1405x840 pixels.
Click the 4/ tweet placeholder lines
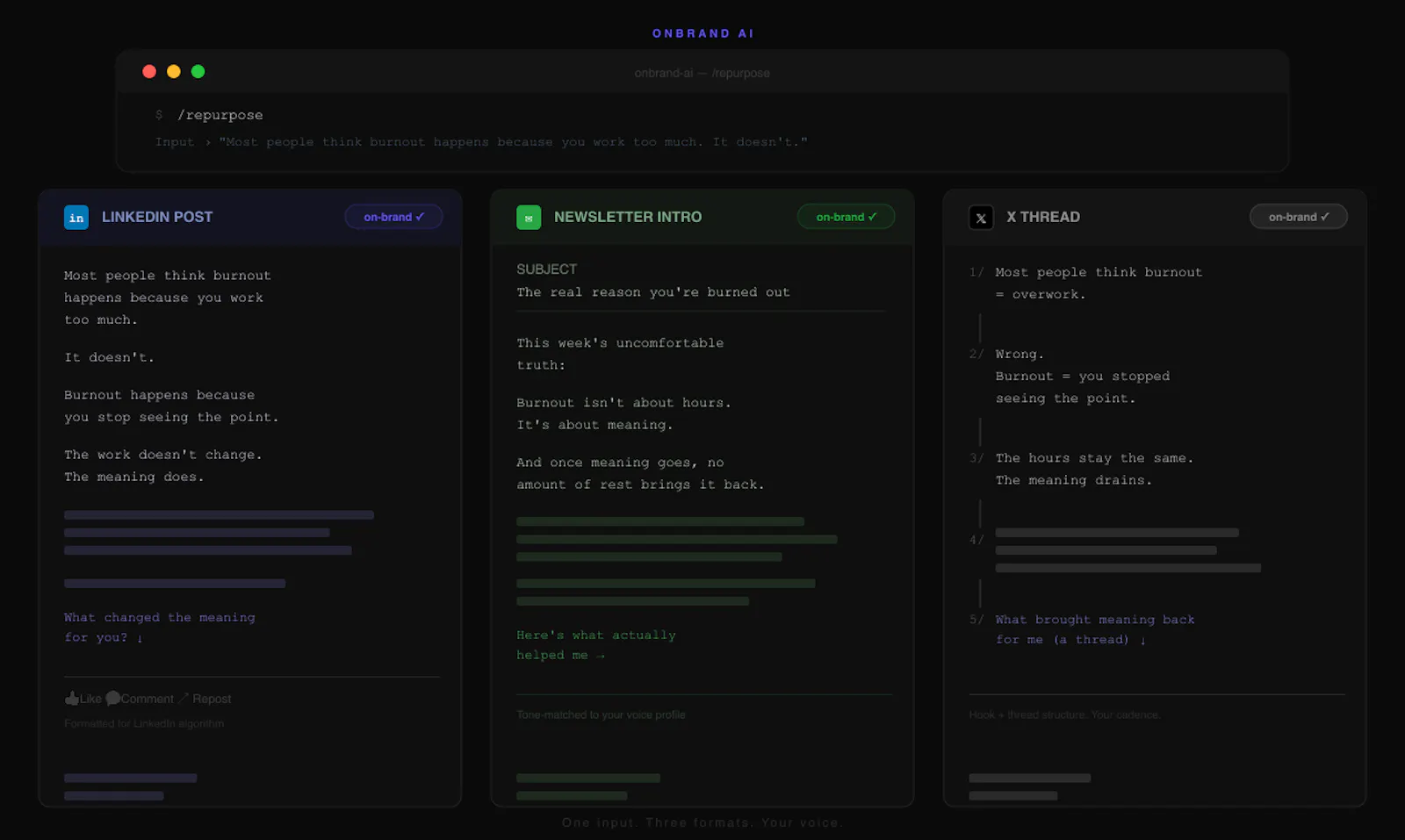1128,550
